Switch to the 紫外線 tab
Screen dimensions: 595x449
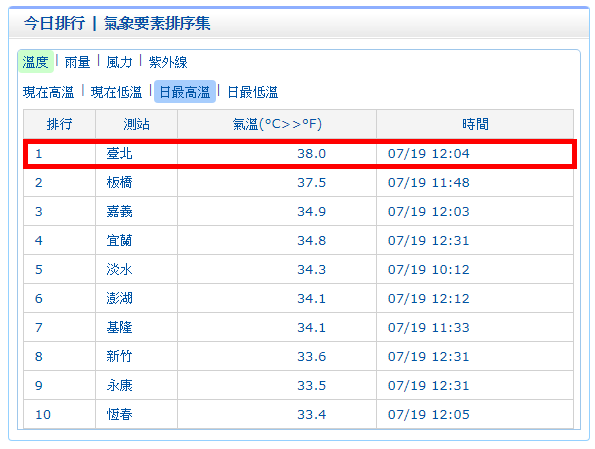pos(168,62)
